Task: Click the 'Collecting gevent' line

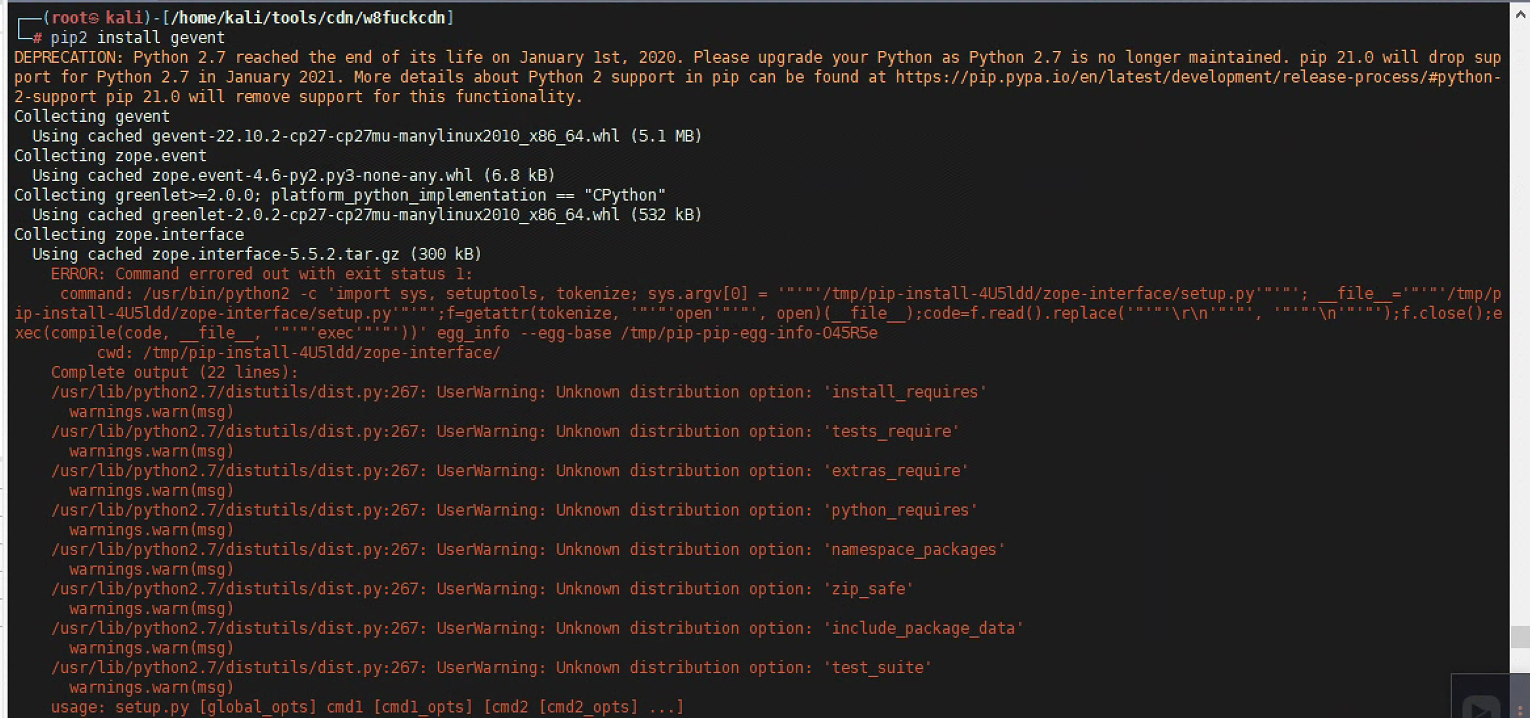Action: click(92, 116)
